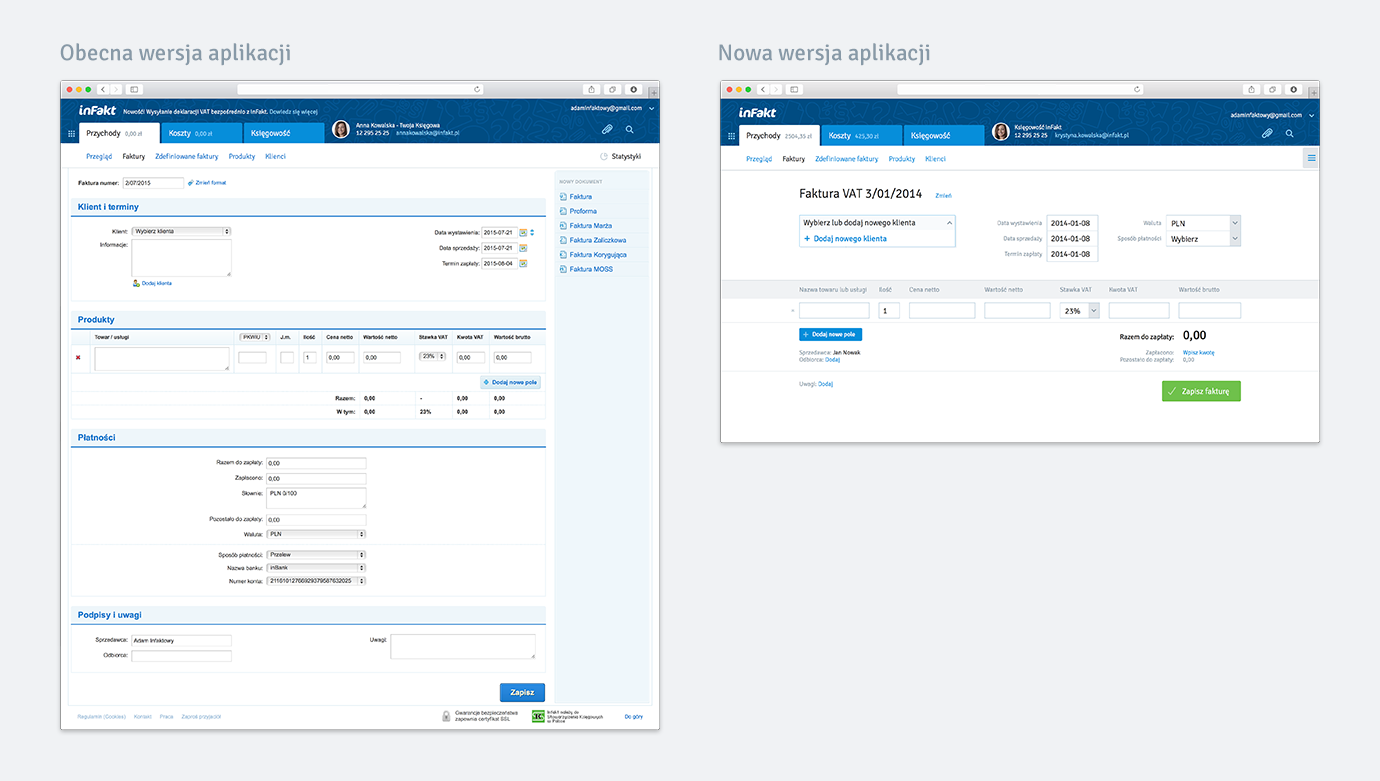
Task: Click the red X delete product row icon
Action: (78, 357)
